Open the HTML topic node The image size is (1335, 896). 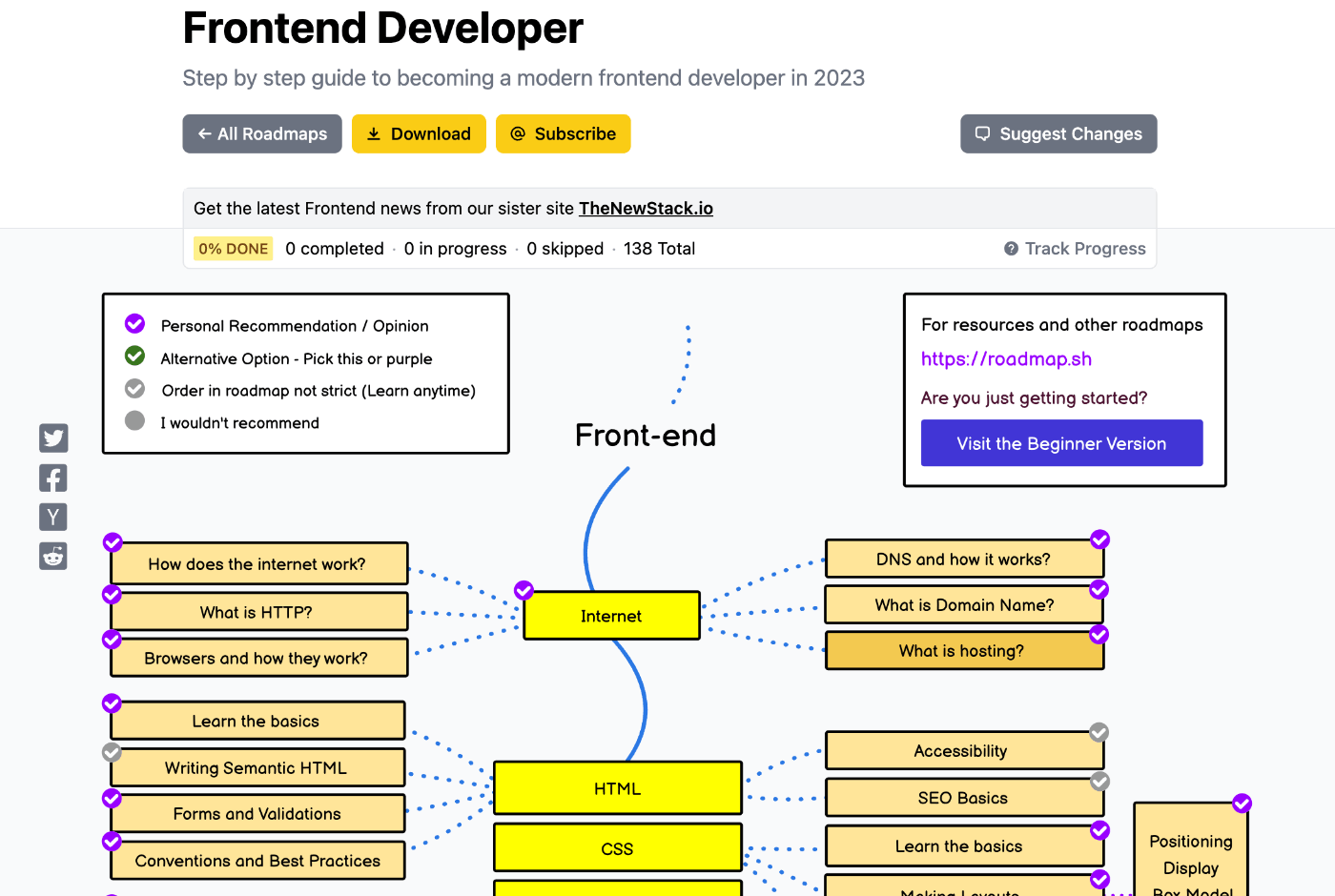click(x=617, y=788)
